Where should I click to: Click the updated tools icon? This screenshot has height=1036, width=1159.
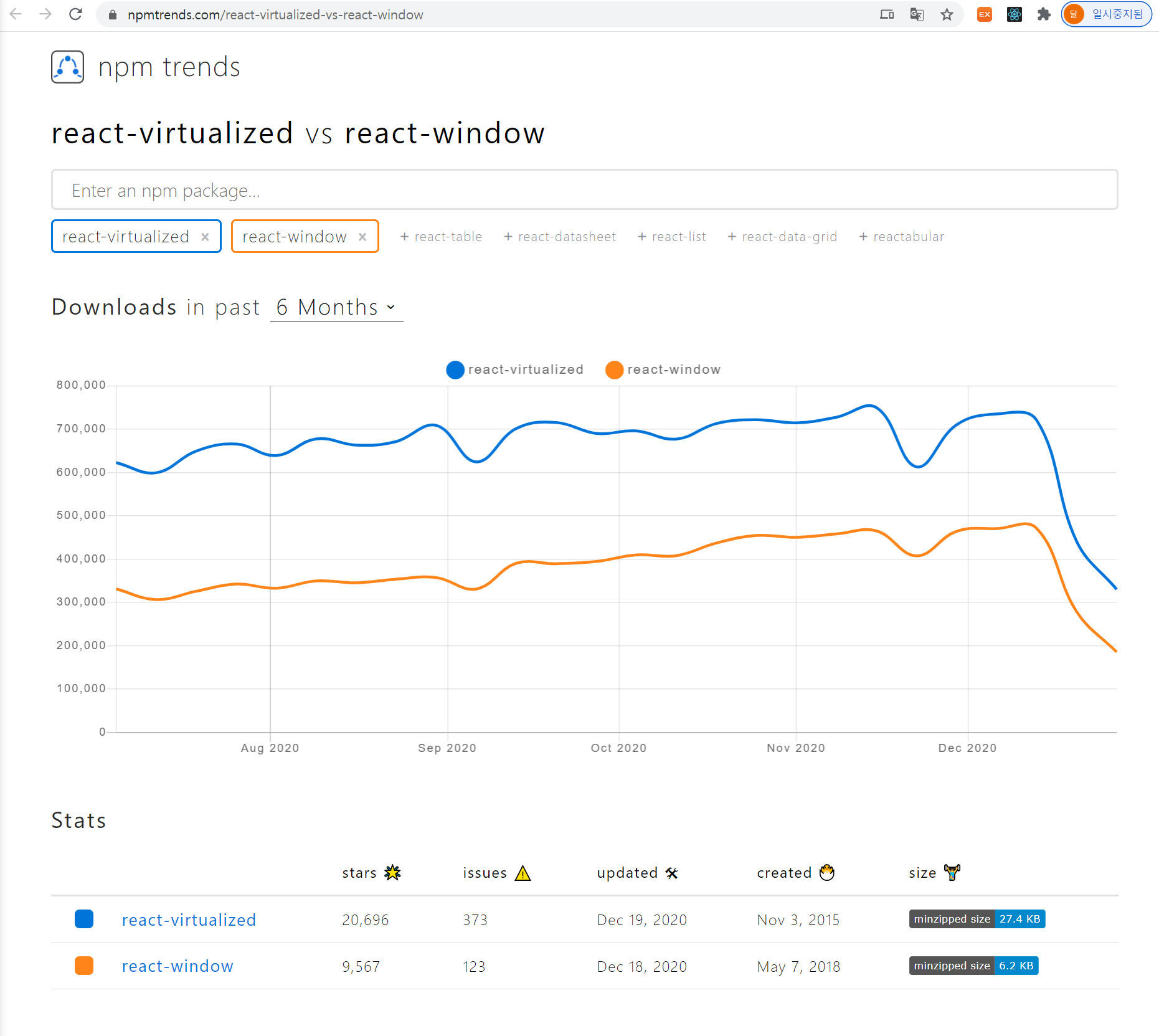pos(671,873)
